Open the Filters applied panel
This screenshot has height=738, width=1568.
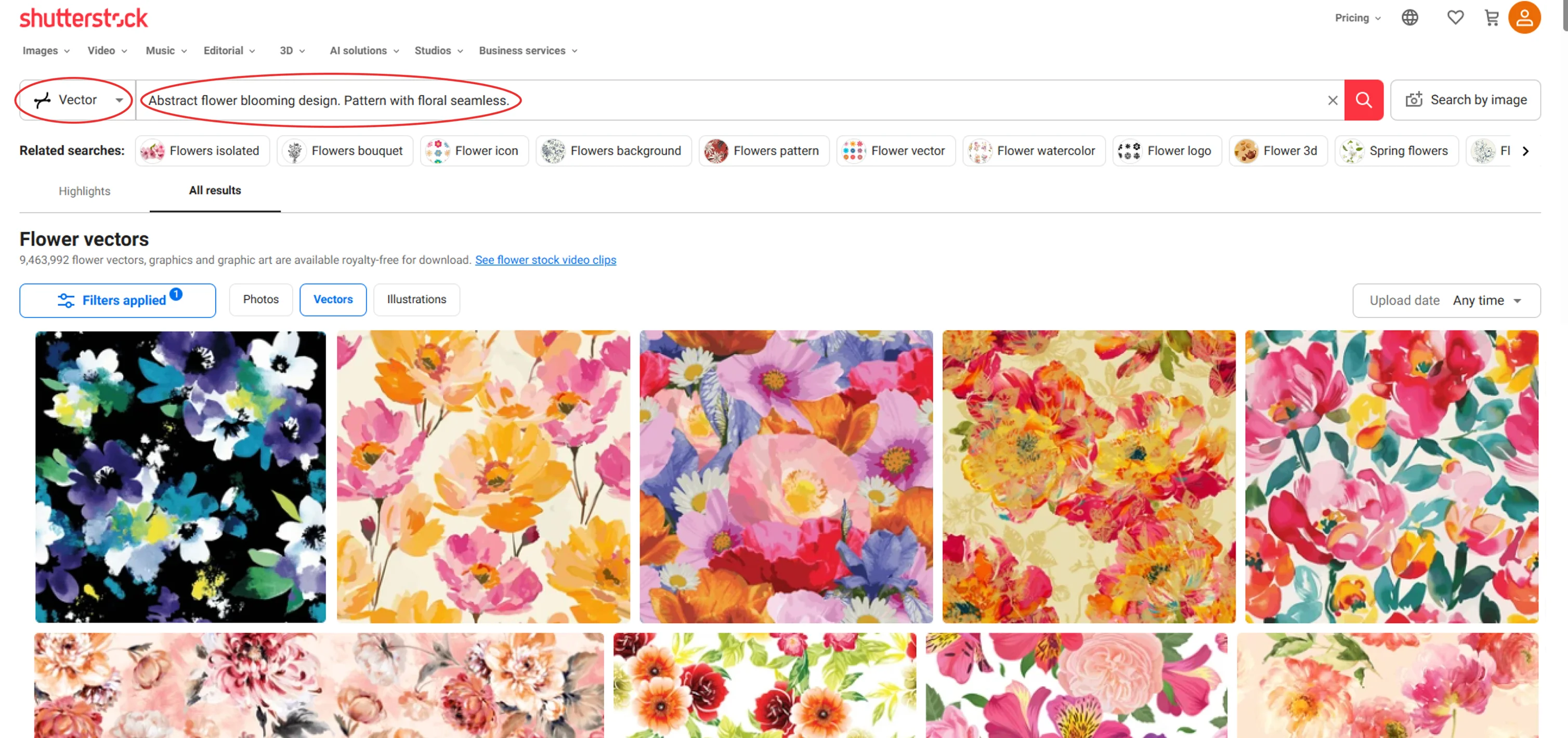(117, 300)
